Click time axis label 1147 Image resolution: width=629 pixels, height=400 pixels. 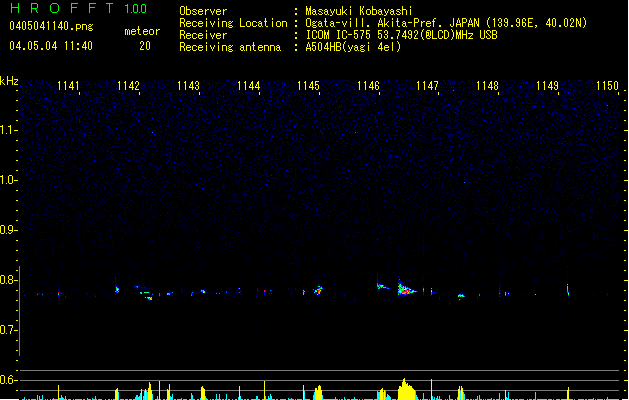(x=427, y=86)
